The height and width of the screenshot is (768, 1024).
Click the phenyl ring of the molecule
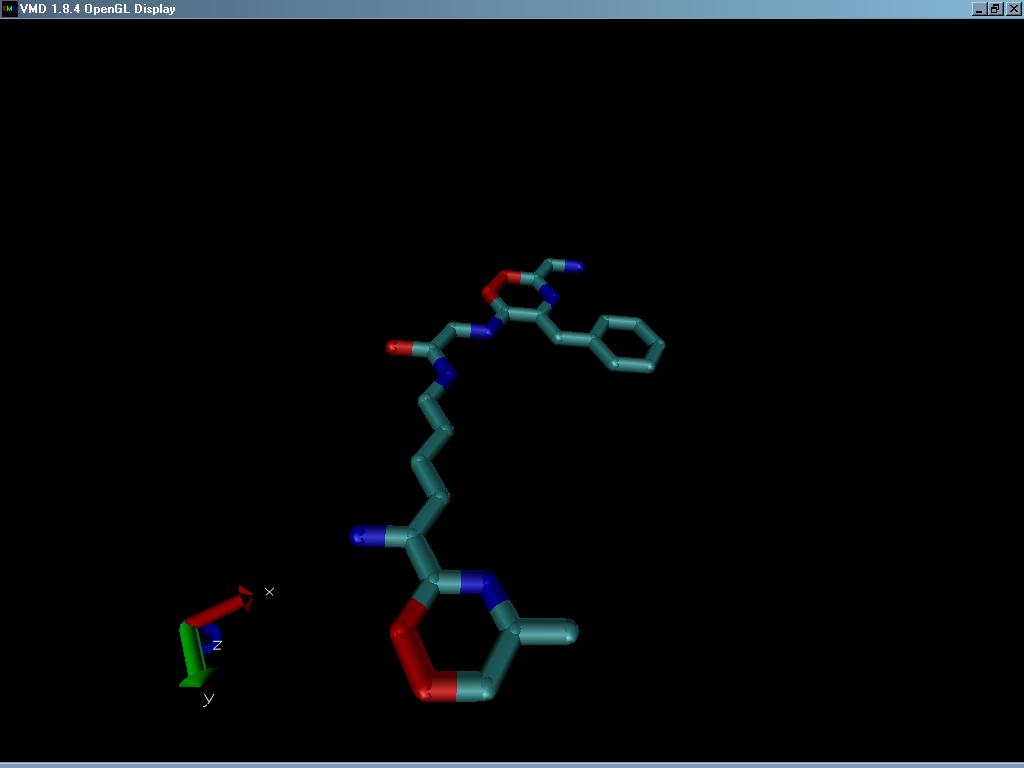tap(628, 344)
